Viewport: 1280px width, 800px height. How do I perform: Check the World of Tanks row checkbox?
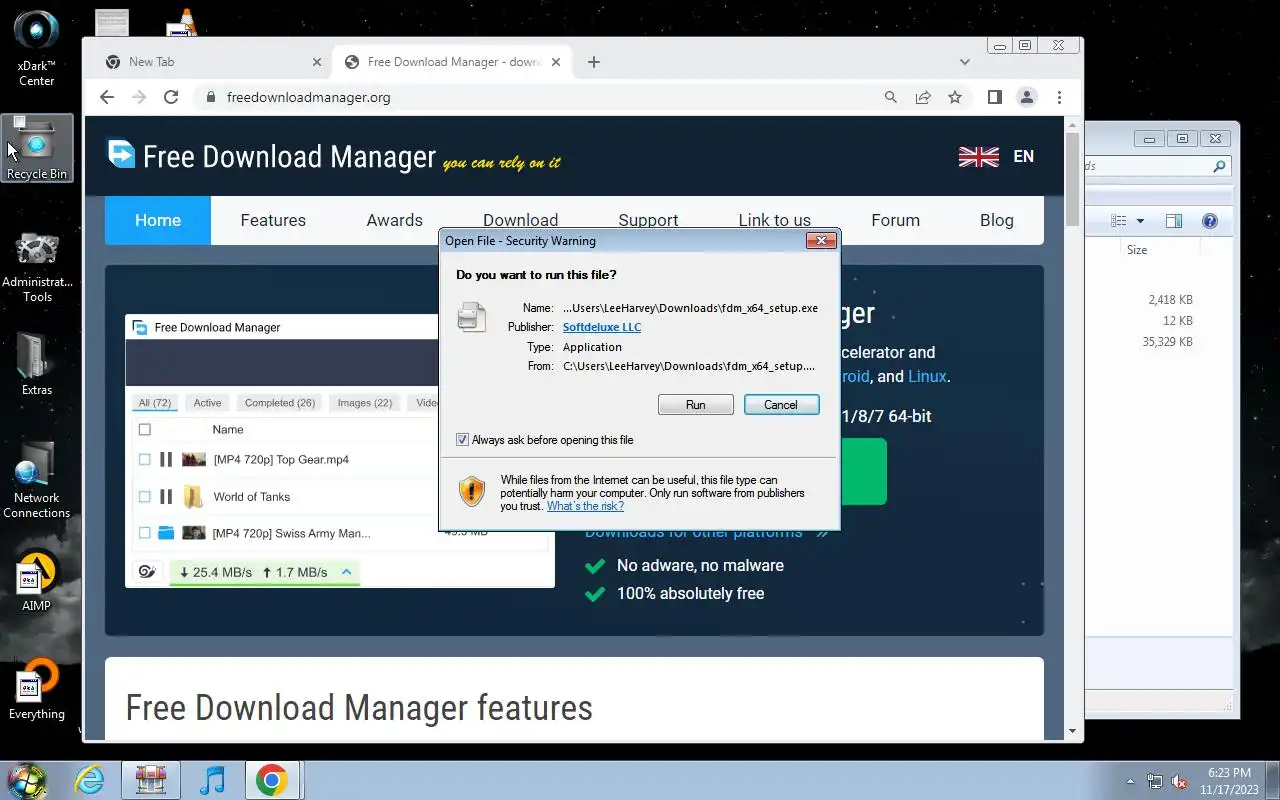(144, 497)
